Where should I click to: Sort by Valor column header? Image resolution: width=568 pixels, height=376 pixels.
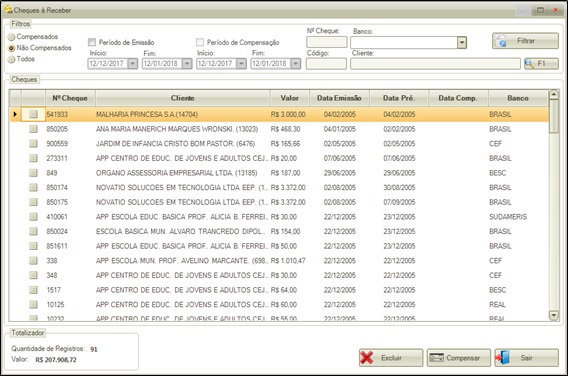tap(289, 98)
